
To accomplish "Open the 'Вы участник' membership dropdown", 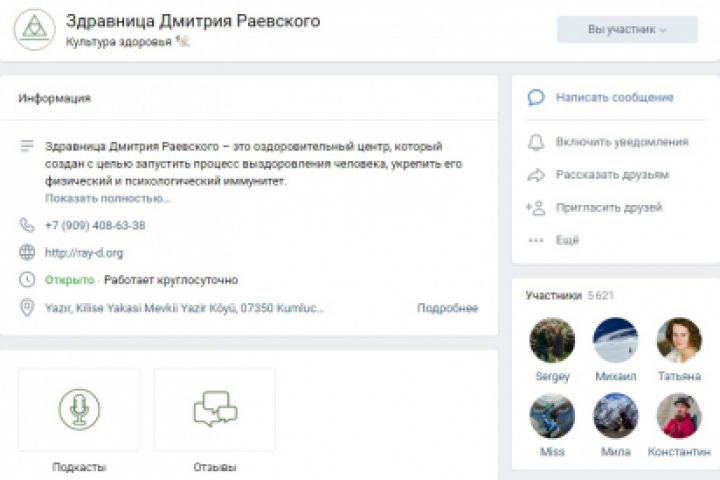I will coord(627,30).
